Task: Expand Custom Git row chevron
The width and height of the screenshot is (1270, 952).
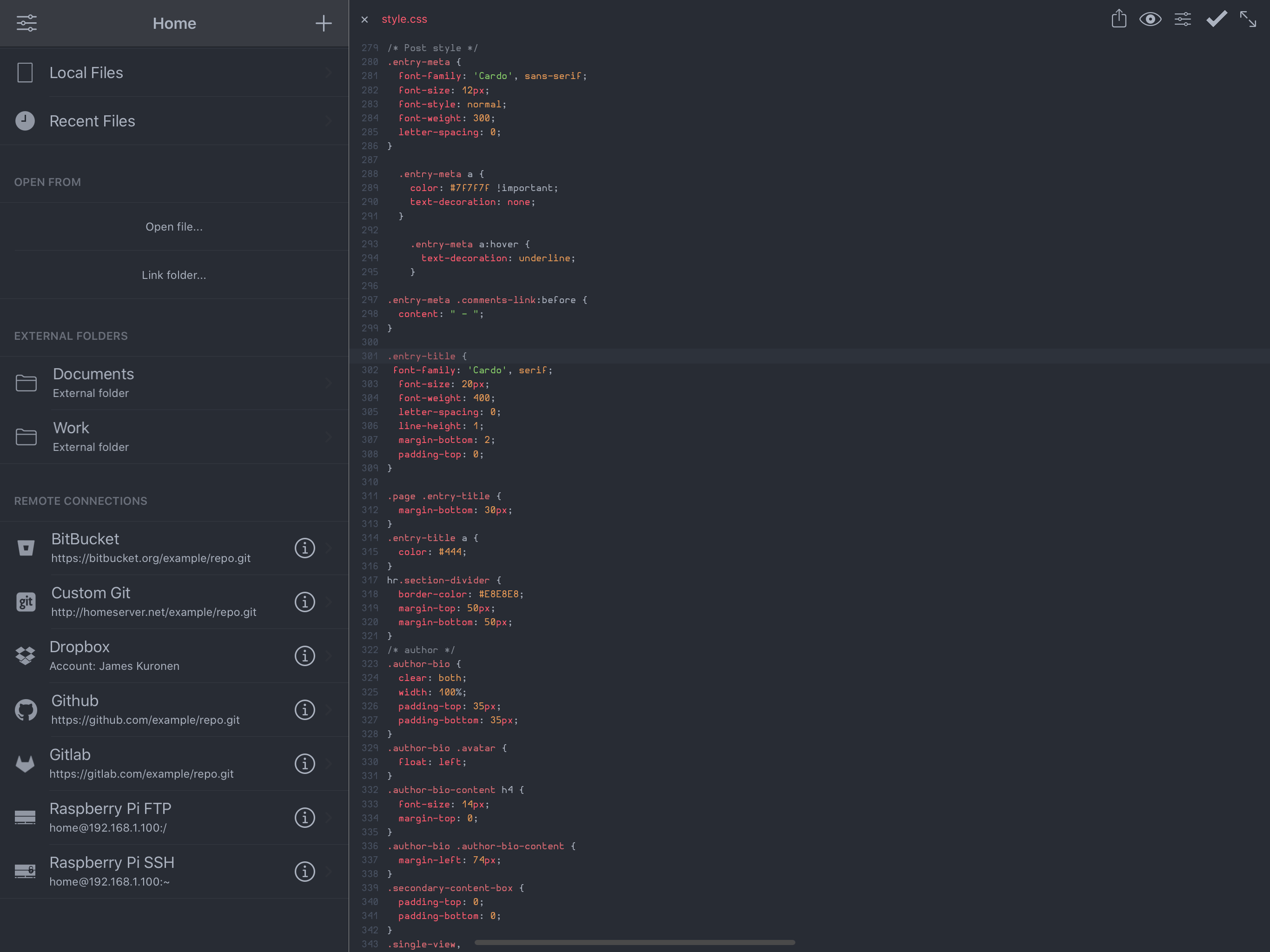Action: (330, 602)
